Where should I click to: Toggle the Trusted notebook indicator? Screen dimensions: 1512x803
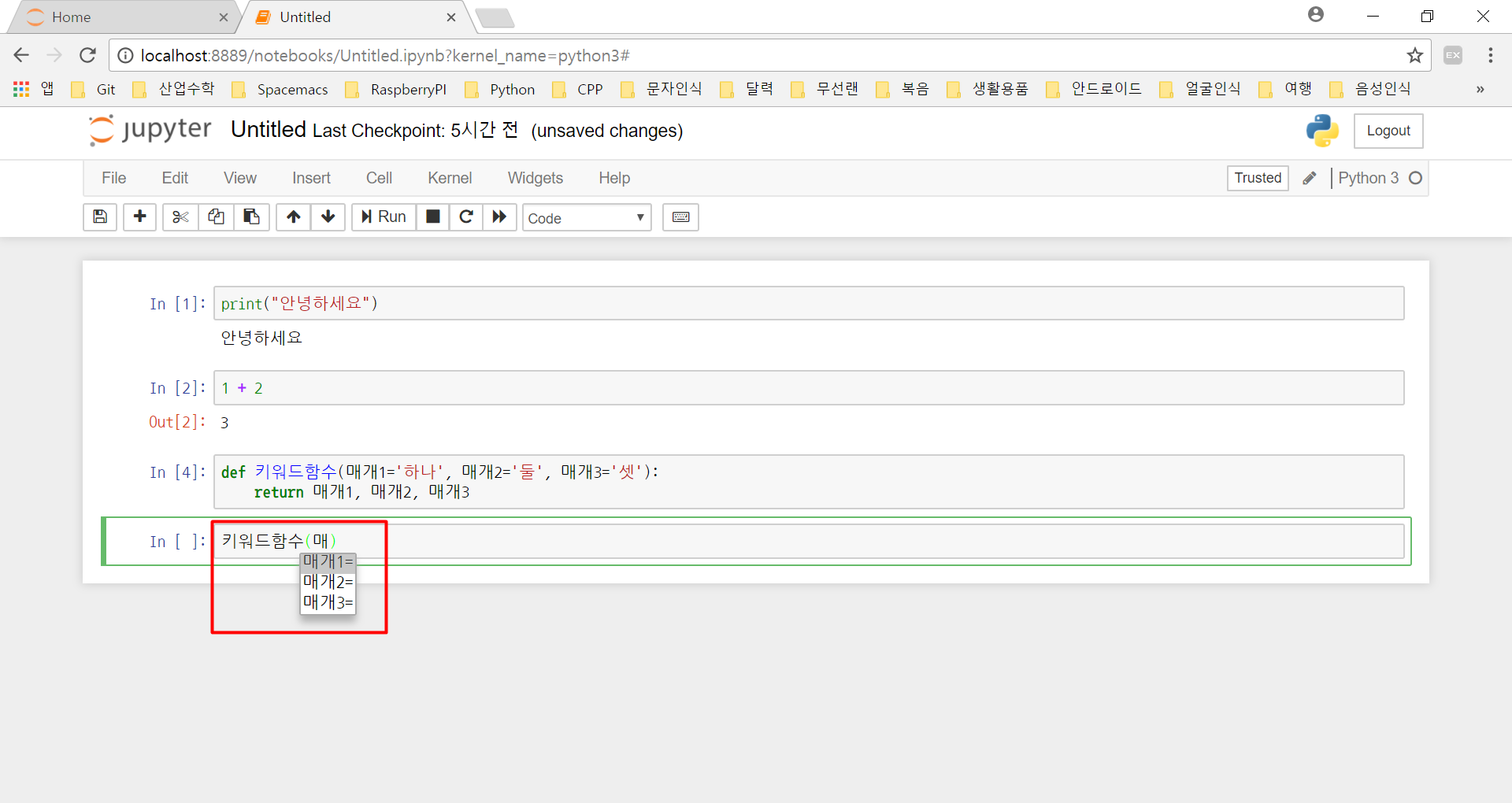coord(1258,178)
